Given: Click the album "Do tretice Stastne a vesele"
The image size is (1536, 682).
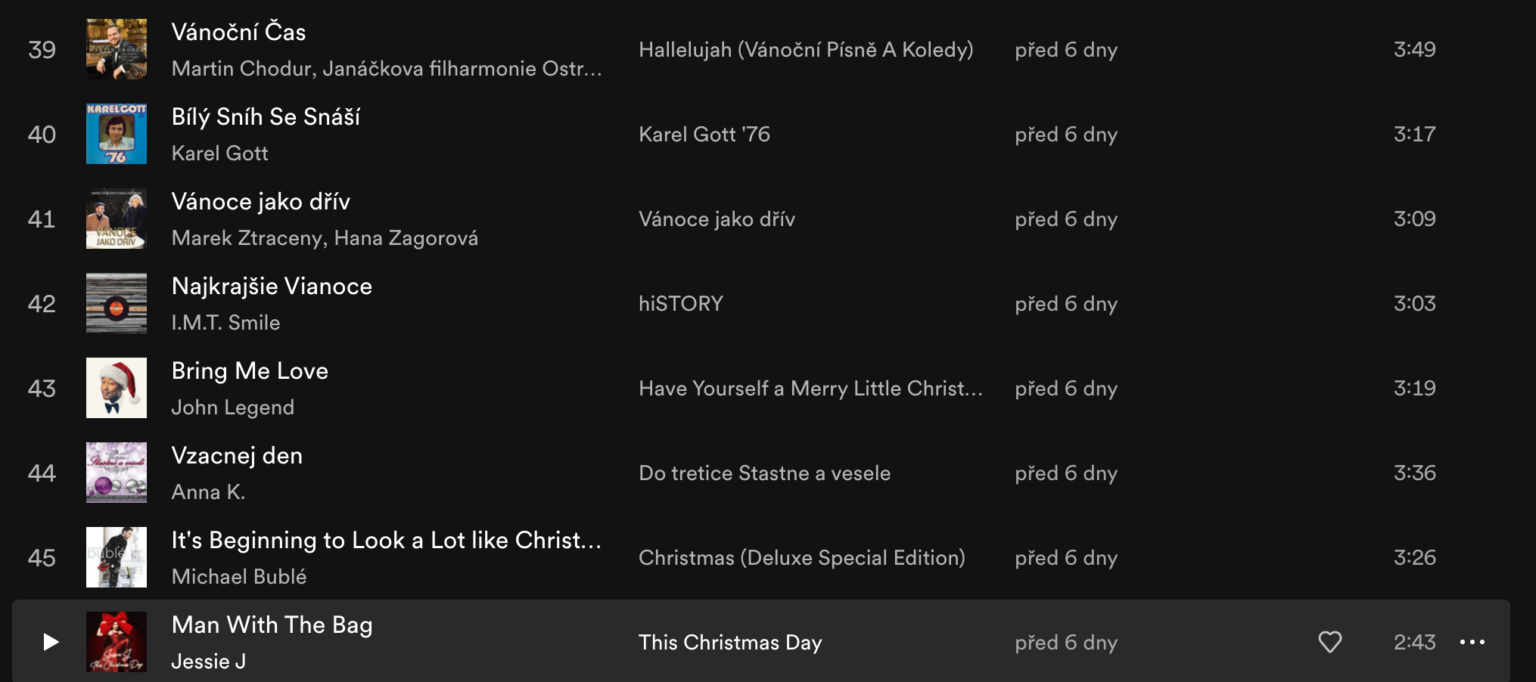Looking at the screenshot, I should tap(765, 473).
